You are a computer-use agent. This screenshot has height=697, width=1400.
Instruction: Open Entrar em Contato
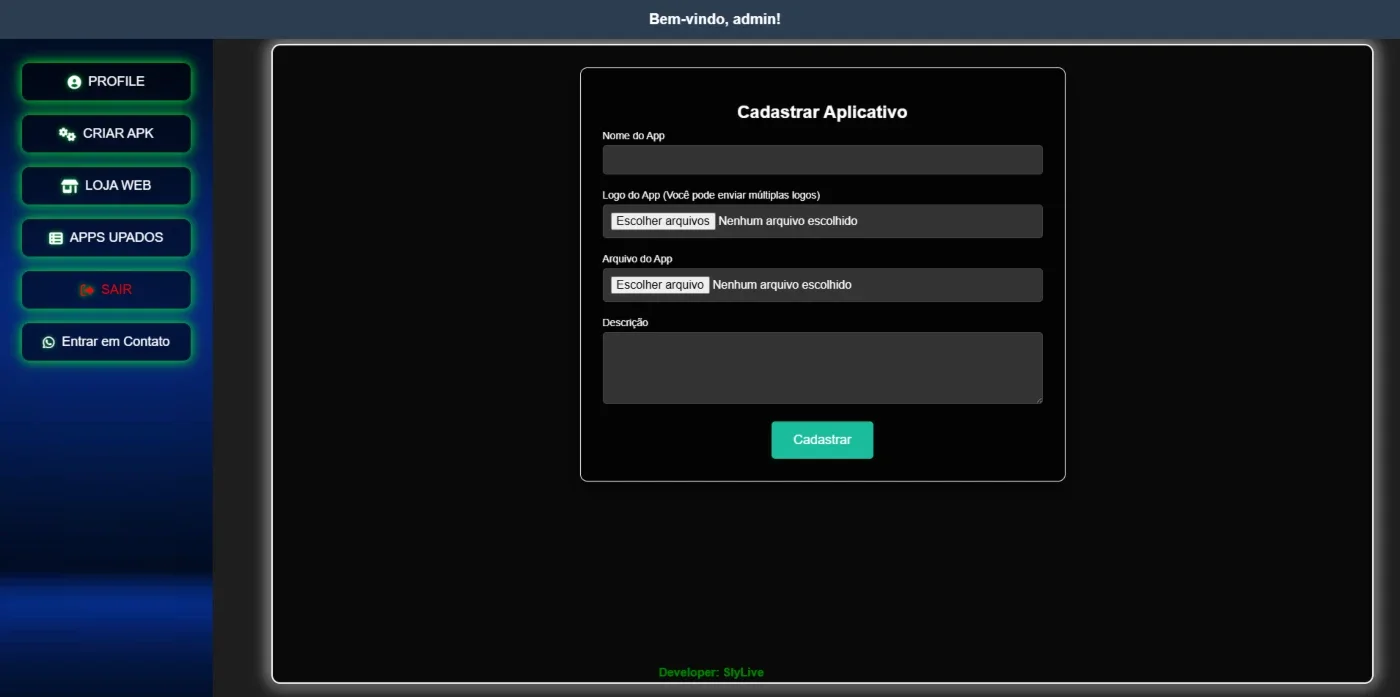(106, 342)
